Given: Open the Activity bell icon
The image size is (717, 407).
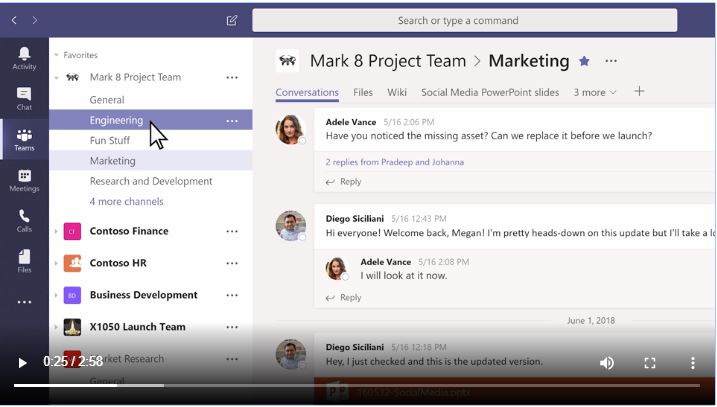Looking at the screenshot, I should tap(24, 58).
